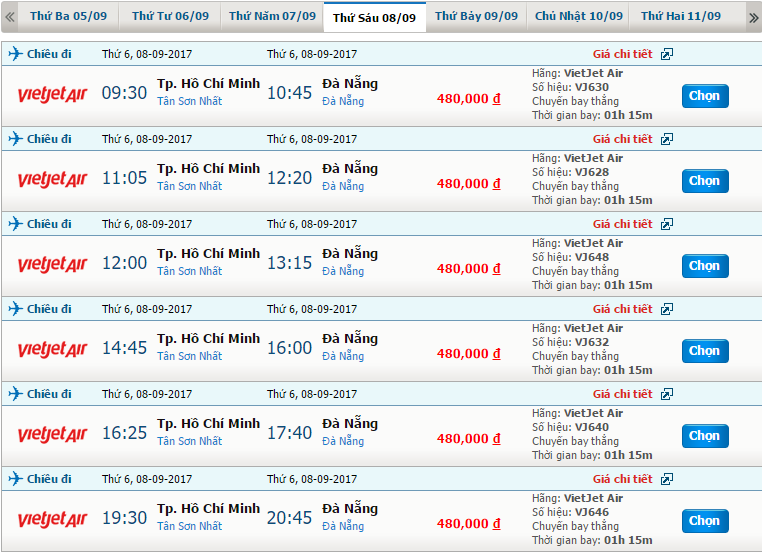
Task: Choose the 16:25 flight VJ640 with Chọn
Action: pyautogui.click(x=705, y=436)
